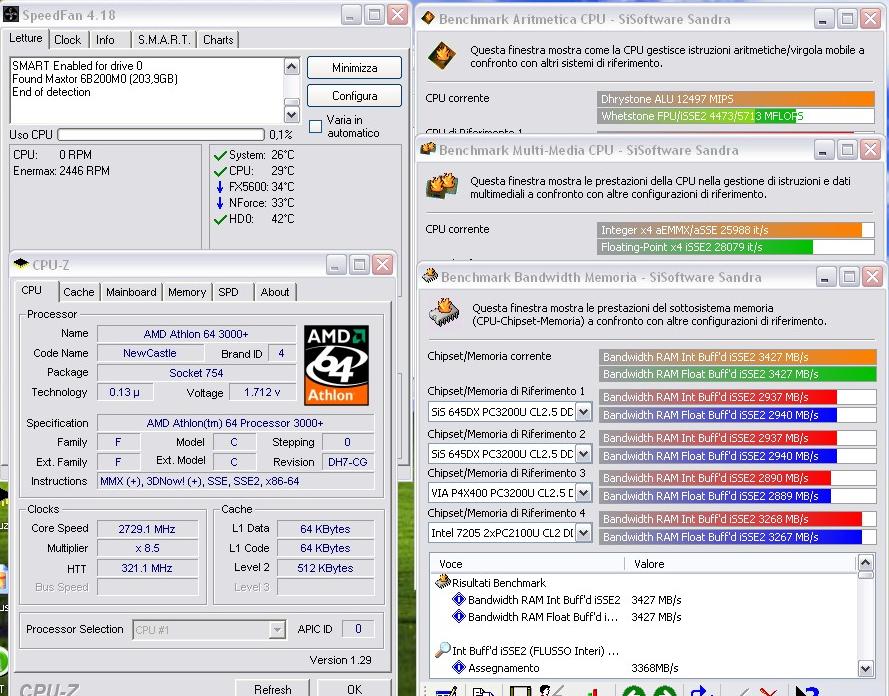Click Benchmark Multi-Media CPU title bar icon
The height and width of the screenshot is (696, 889).
428,150
